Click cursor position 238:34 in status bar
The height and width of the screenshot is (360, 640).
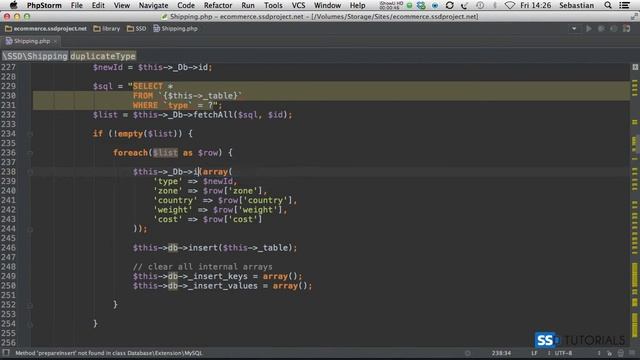[x=501, y=353]
